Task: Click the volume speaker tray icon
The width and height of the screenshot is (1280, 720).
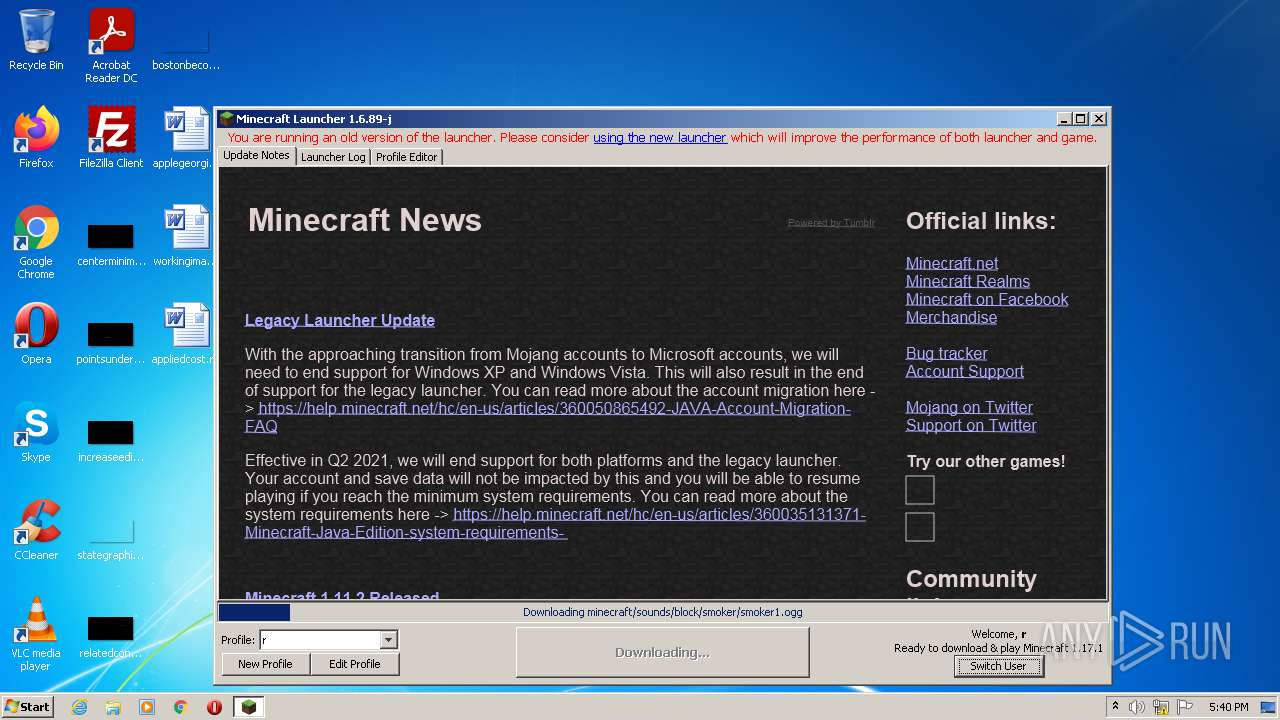Action: point(1137,707)
